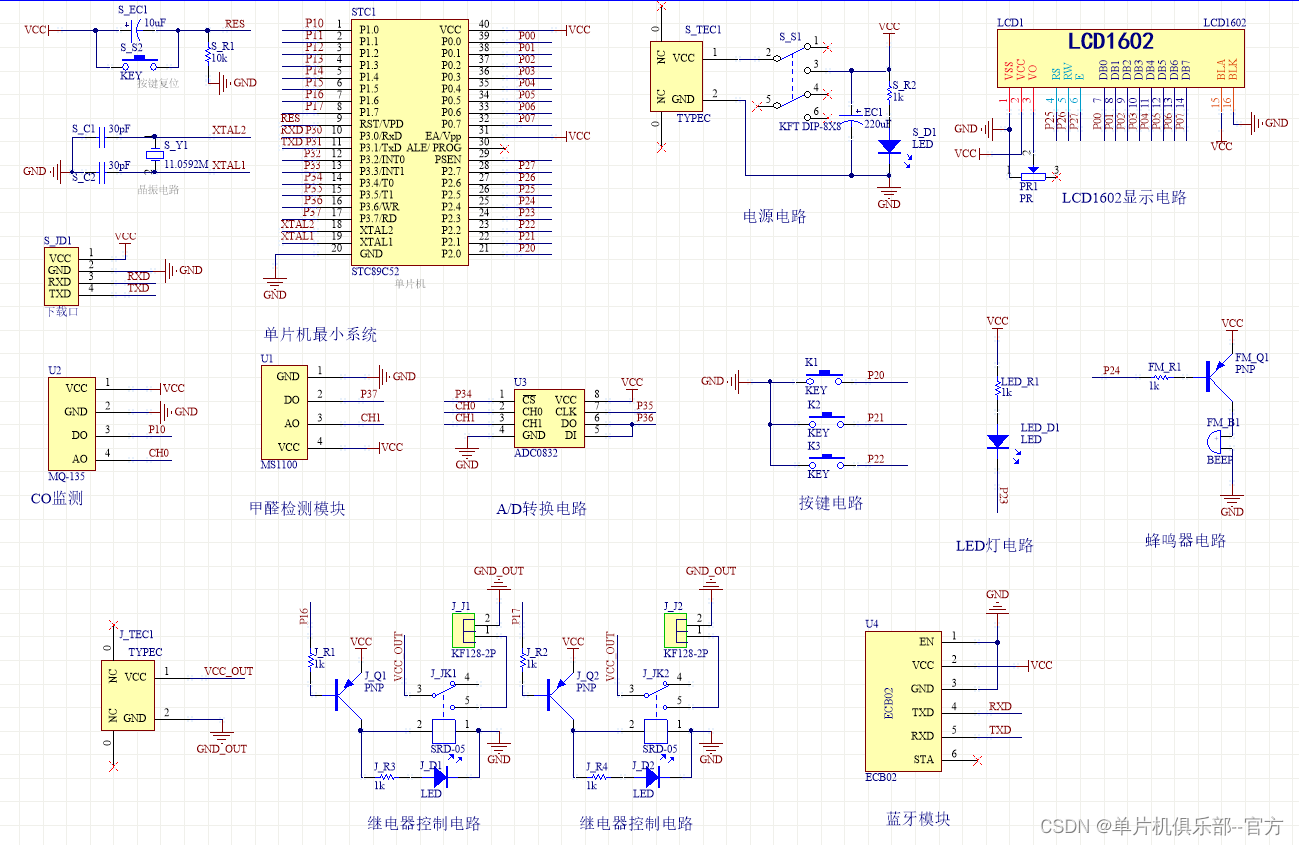Image resolution: width=1299 pixels, height=845 pixels.
Task: Click the 'P20' net label beside K1
Action: coord(876,376)
